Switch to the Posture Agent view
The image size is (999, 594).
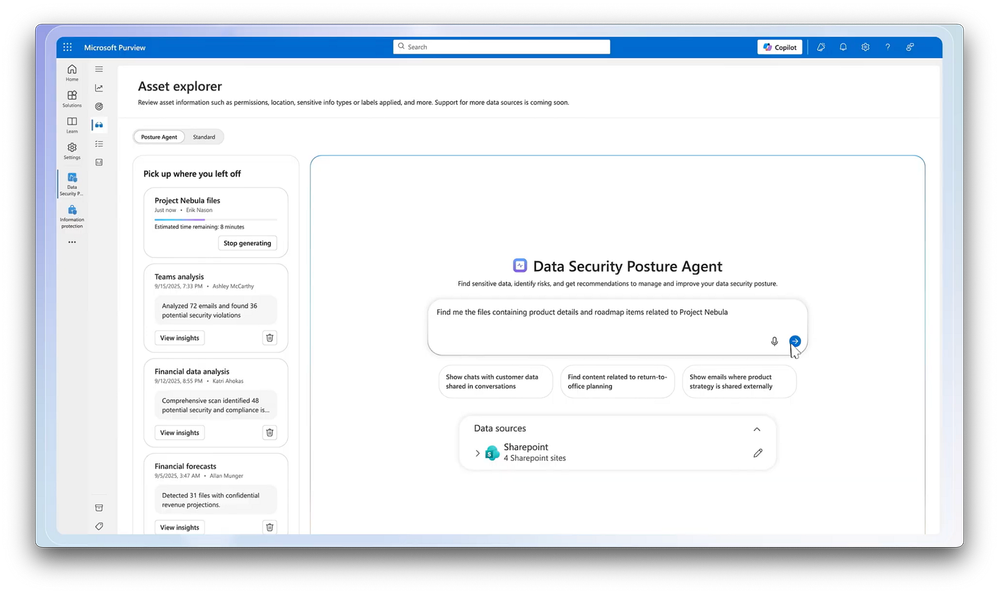[159, 137]
